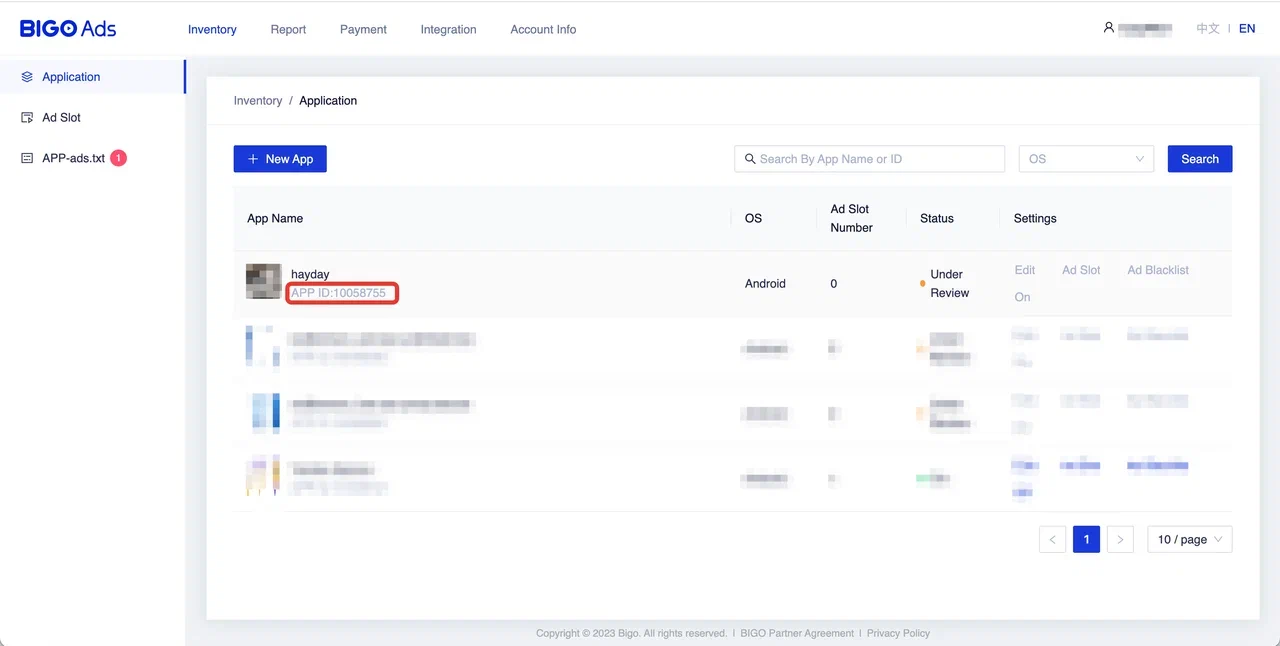Open the Integration menu
The height and width of the screenshot is (646, 1280).
point(448,30)
